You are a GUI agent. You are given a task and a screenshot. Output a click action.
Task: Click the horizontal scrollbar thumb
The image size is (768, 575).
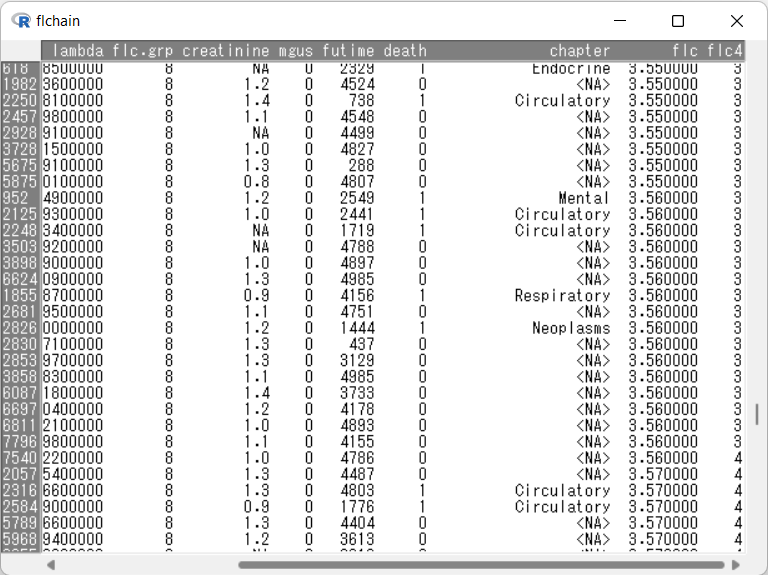click(x=480, y=565)
